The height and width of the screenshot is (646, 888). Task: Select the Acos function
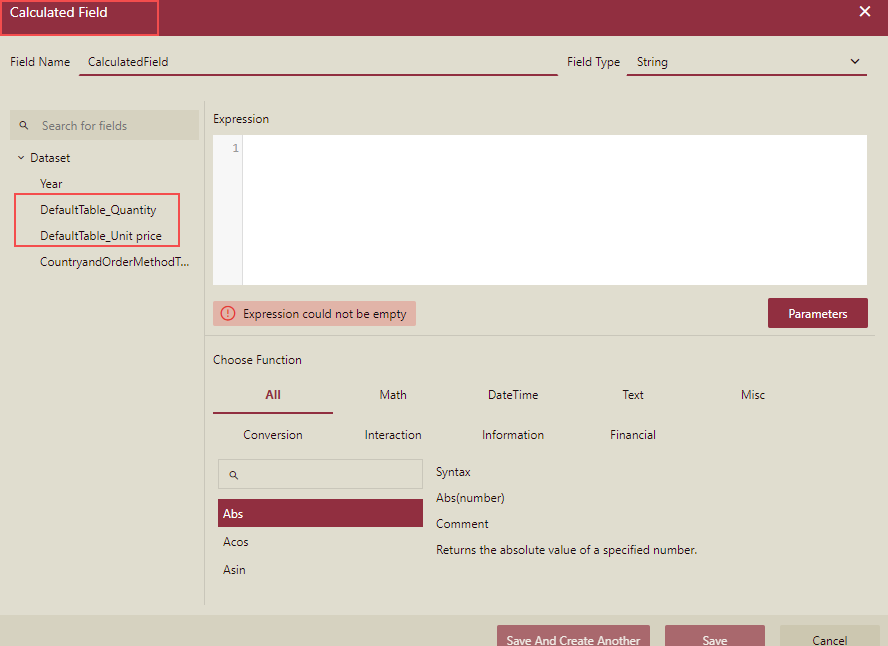coord(235,541)
